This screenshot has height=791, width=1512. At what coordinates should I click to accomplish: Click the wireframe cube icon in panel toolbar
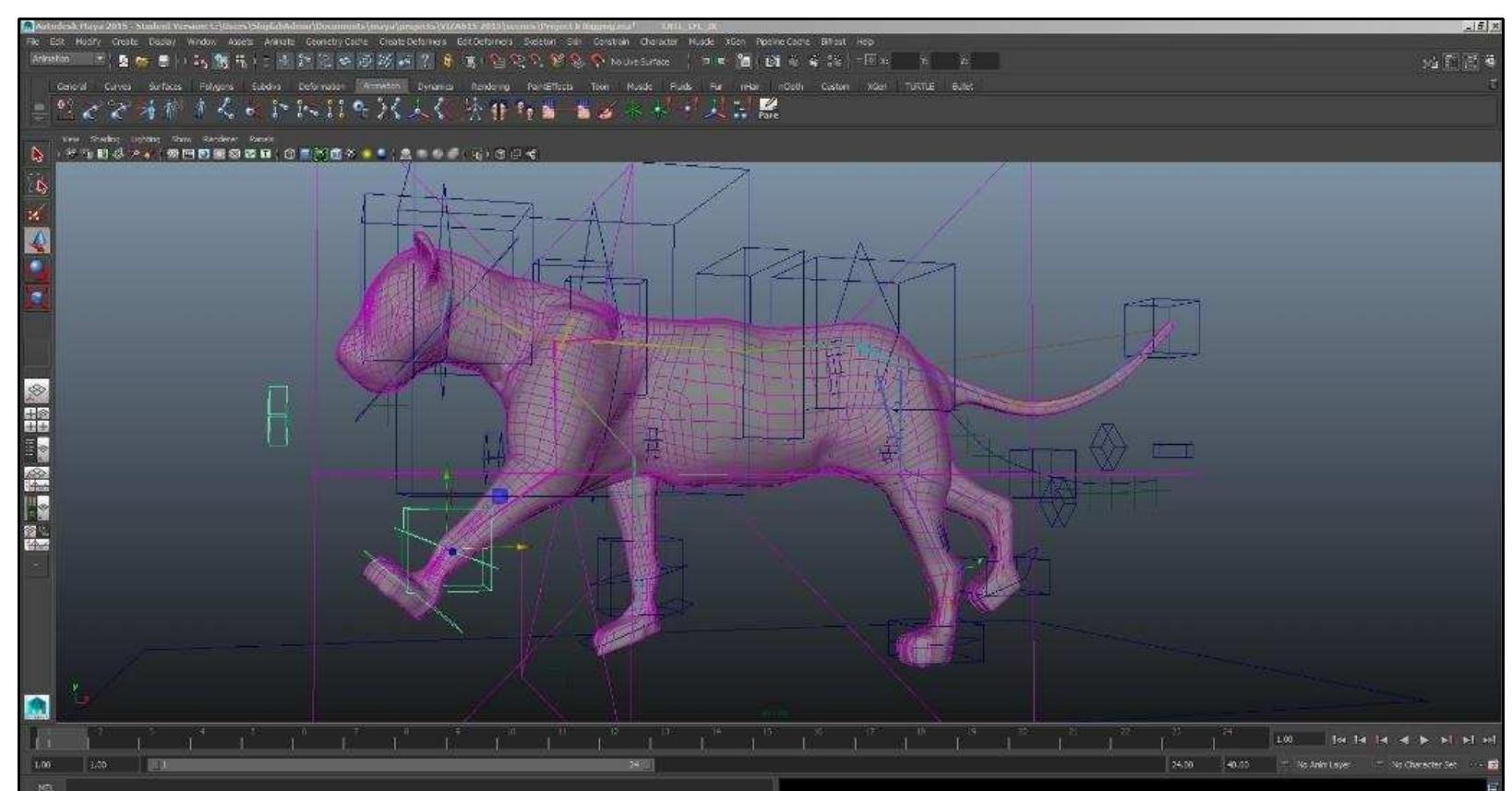[289, 154]
